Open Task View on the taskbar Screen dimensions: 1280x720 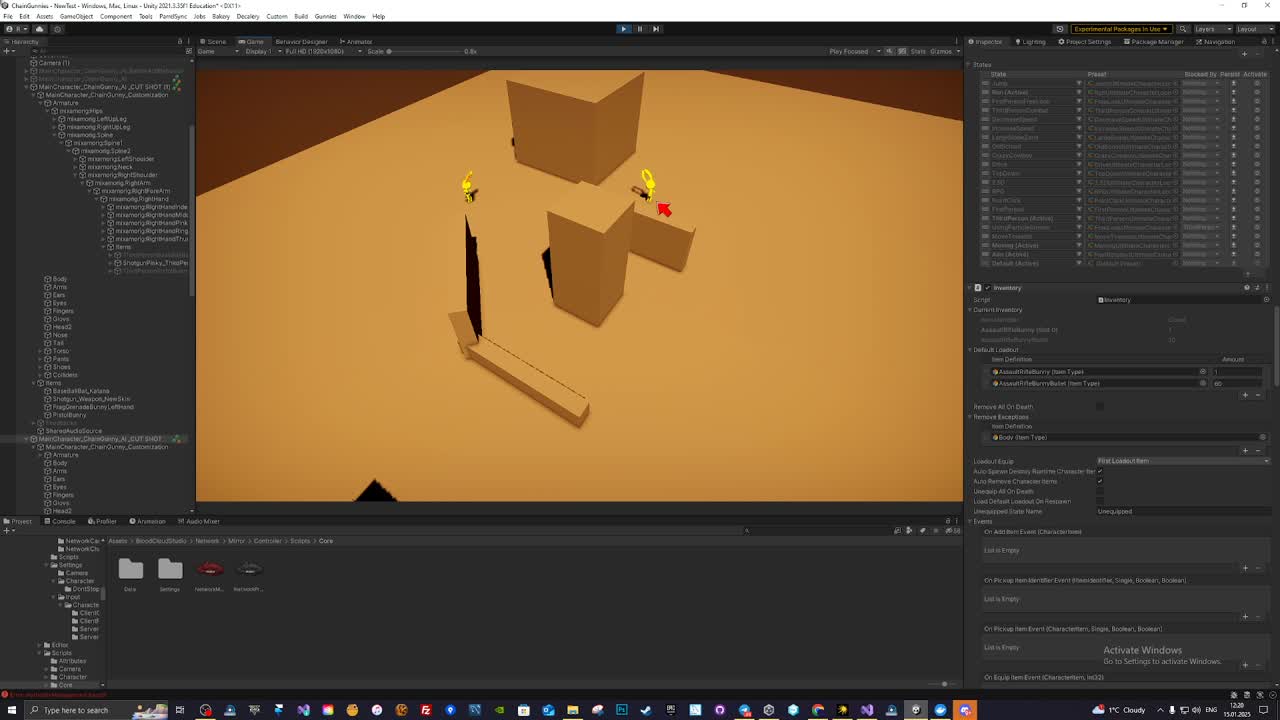click(x=180, y=710)
